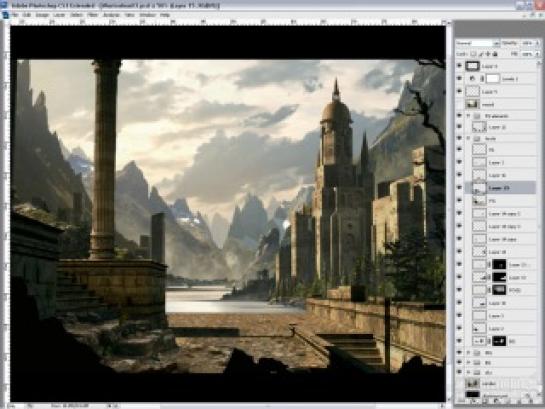The height and width of the screenshot is (409, 545).
Task: Open the Opacity value dropdown arrow
Action: (537, 43)
